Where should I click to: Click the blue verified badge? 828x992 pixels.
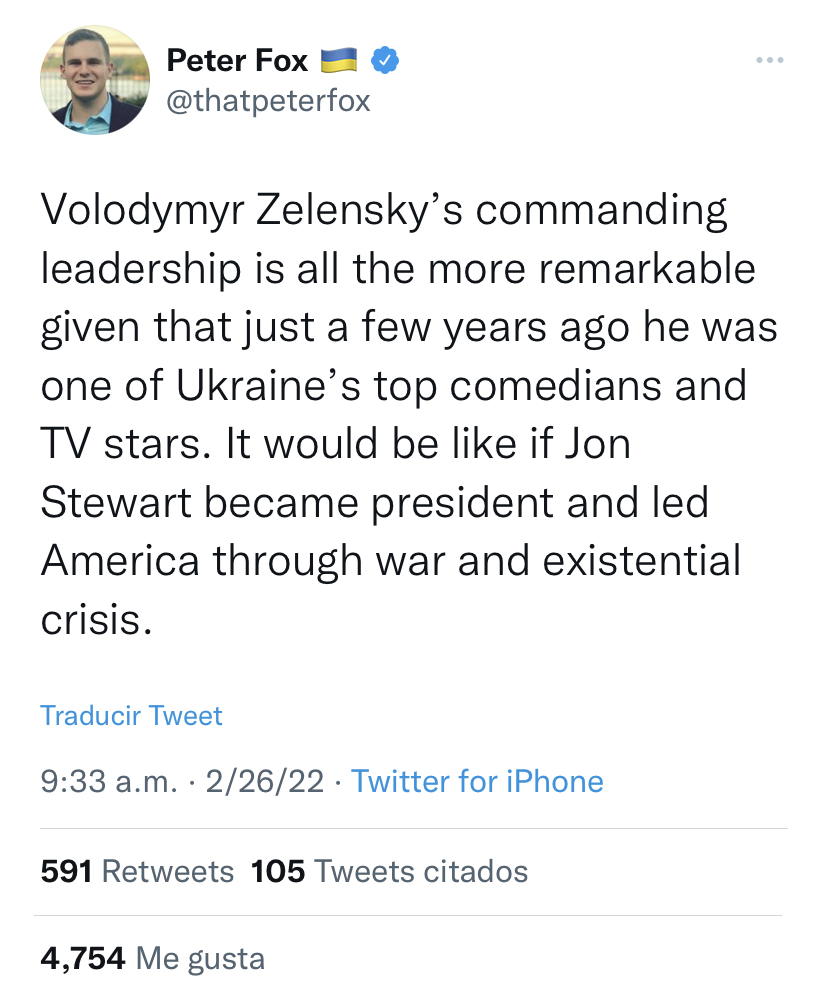point(385,61)
